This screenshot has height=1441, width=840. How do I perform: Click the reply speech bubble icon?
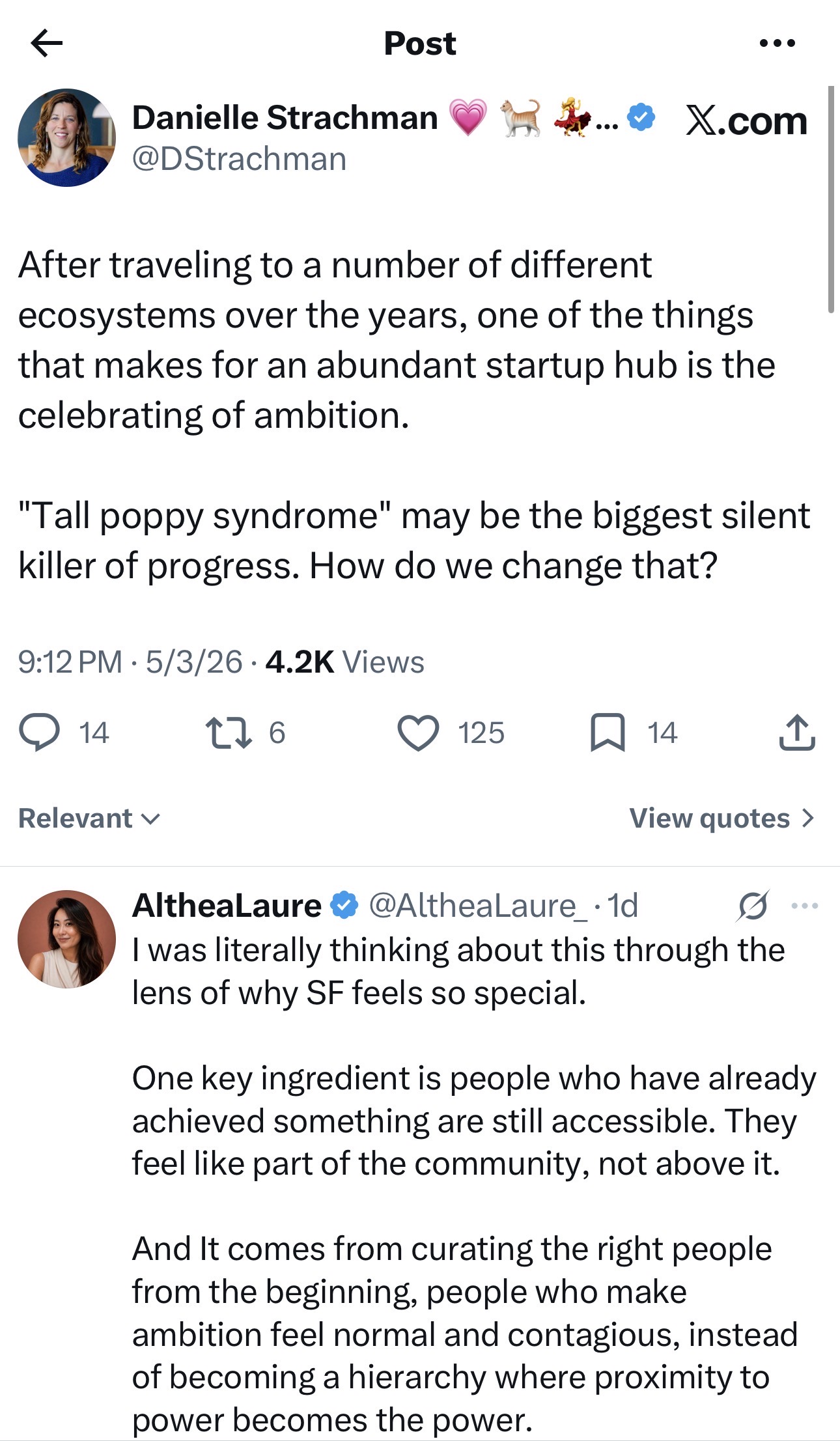[40, 732]
